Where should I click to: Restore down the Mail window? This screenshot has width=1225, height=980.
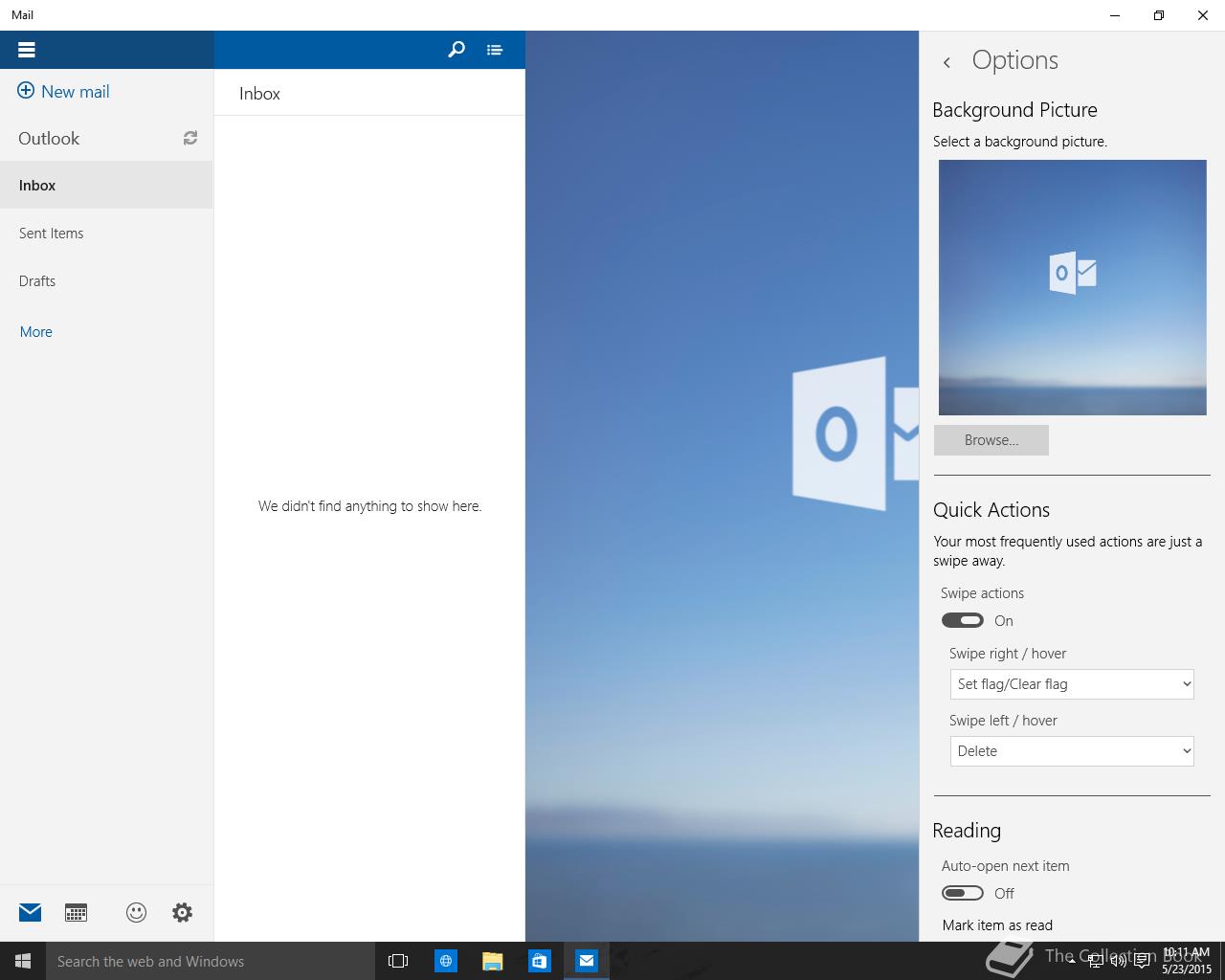click(1159, 15)
